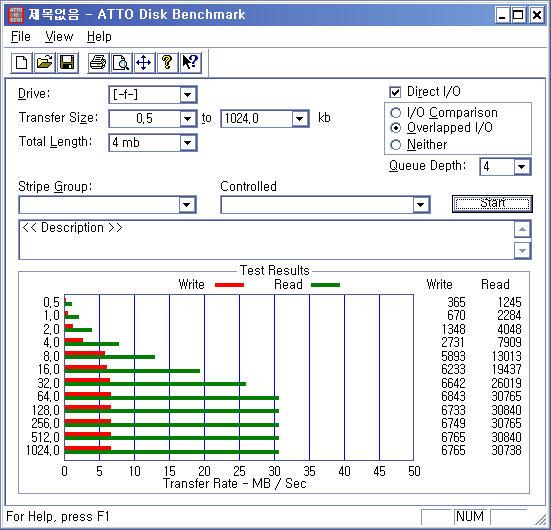Expand the Transfer Size maximum 1024.0 dropdown
The width and height of the screenshot is (551, 530).
pos(300,119)
